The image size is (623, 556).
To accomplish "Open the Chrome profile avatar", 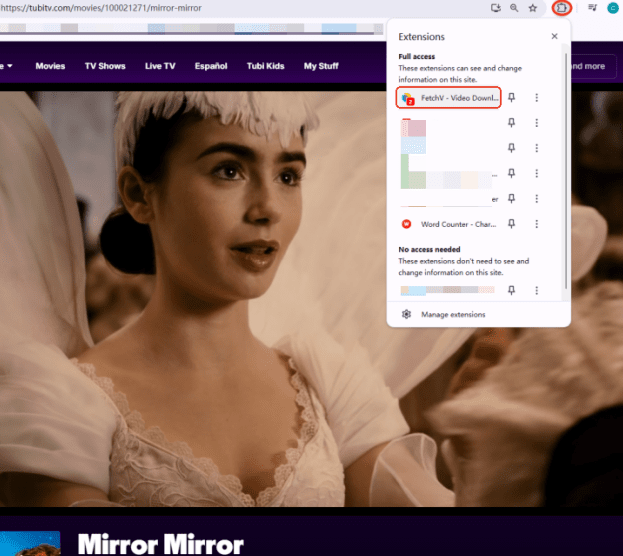I will coord(613,8).
